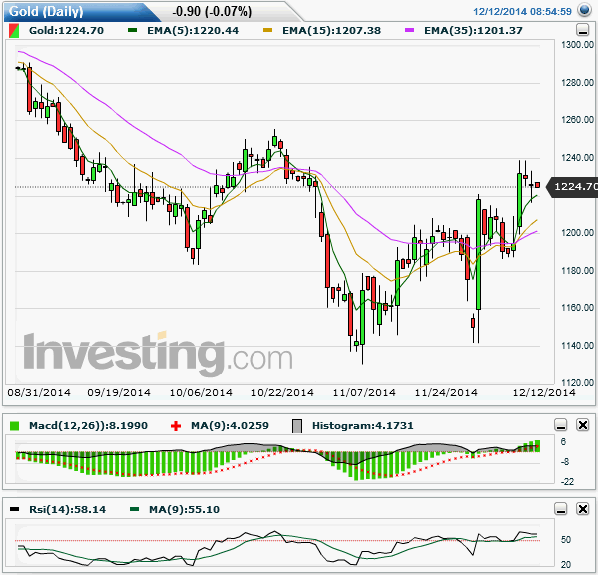This screenshot has width=598, height=575.
Task: Click the gray Histogram legend icon
Action: [297, 426]
